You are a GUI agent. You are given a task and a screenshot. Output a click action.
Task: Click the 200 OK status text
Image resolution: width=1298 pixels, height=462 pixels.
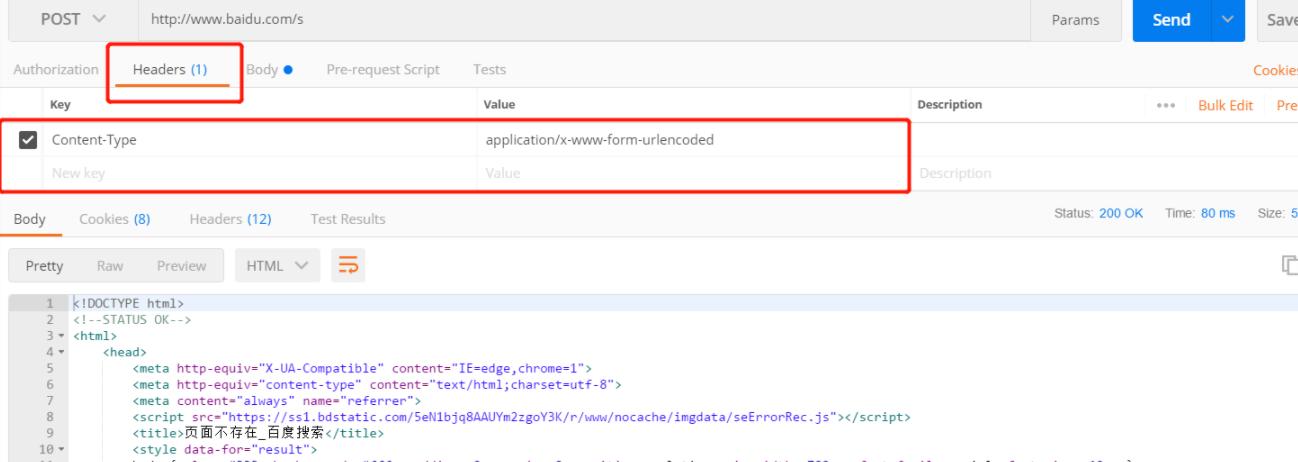click(x=1120, y=213)
